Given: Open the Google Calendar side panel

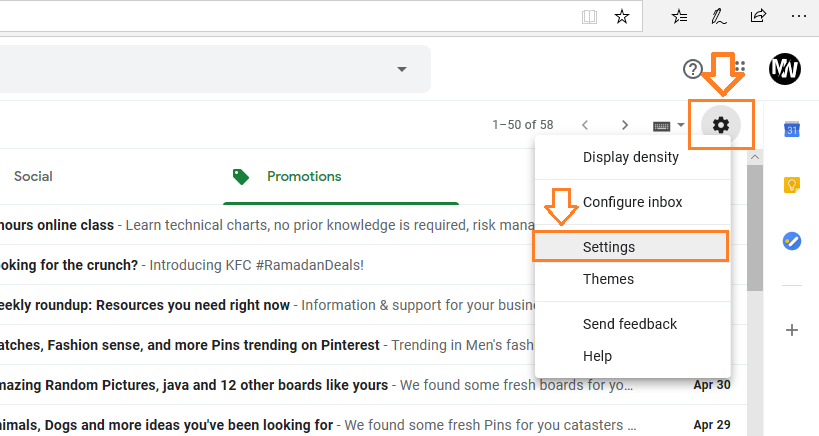Looking at the screenshot, I should 792,128.
